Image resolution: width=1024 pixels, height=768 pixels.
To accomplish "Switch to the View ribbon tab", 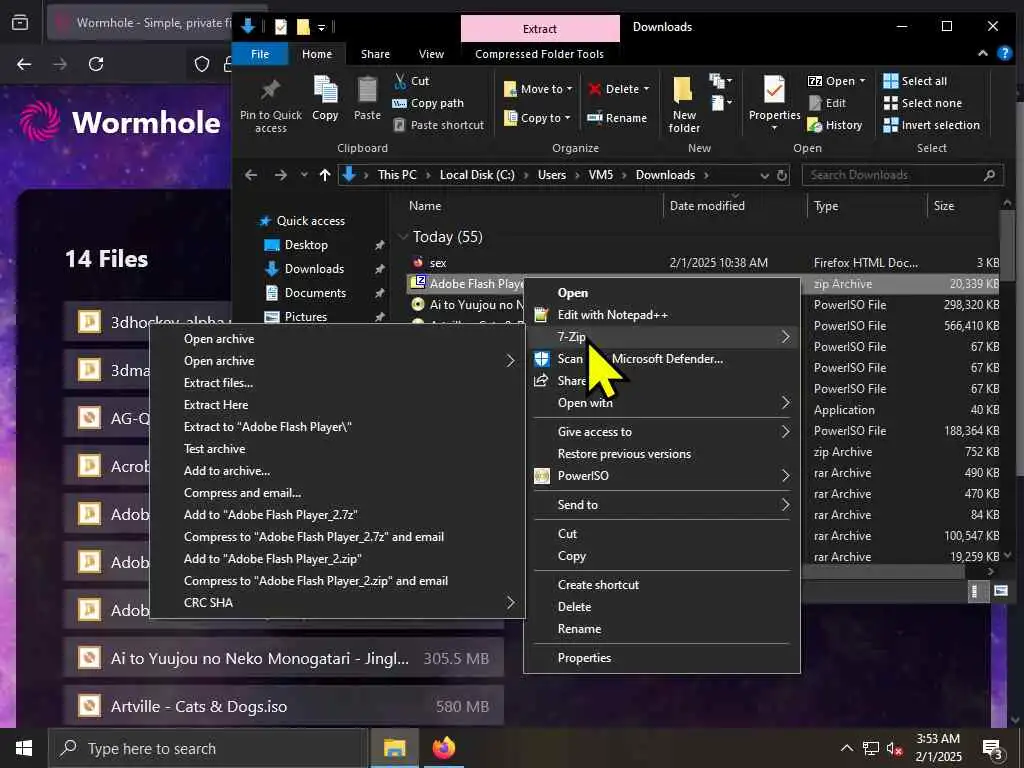I will tap(431, 54).
